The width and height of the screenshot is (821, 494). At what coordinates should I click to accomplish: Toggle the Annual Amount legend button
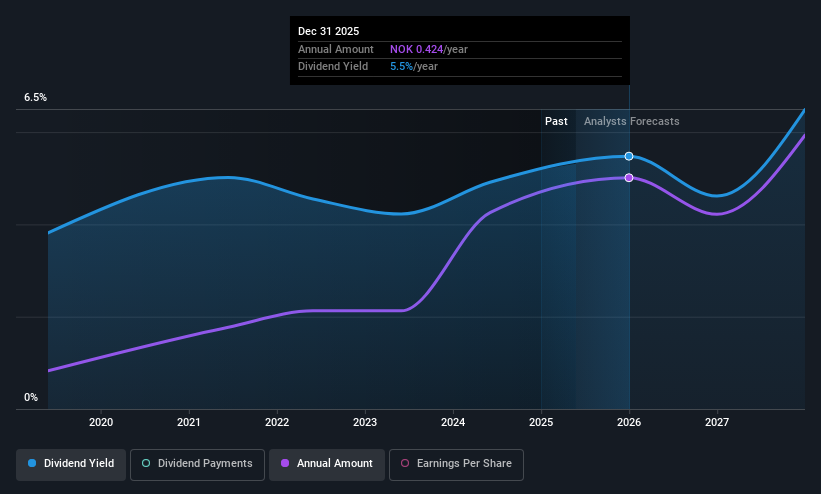[327, 465]
